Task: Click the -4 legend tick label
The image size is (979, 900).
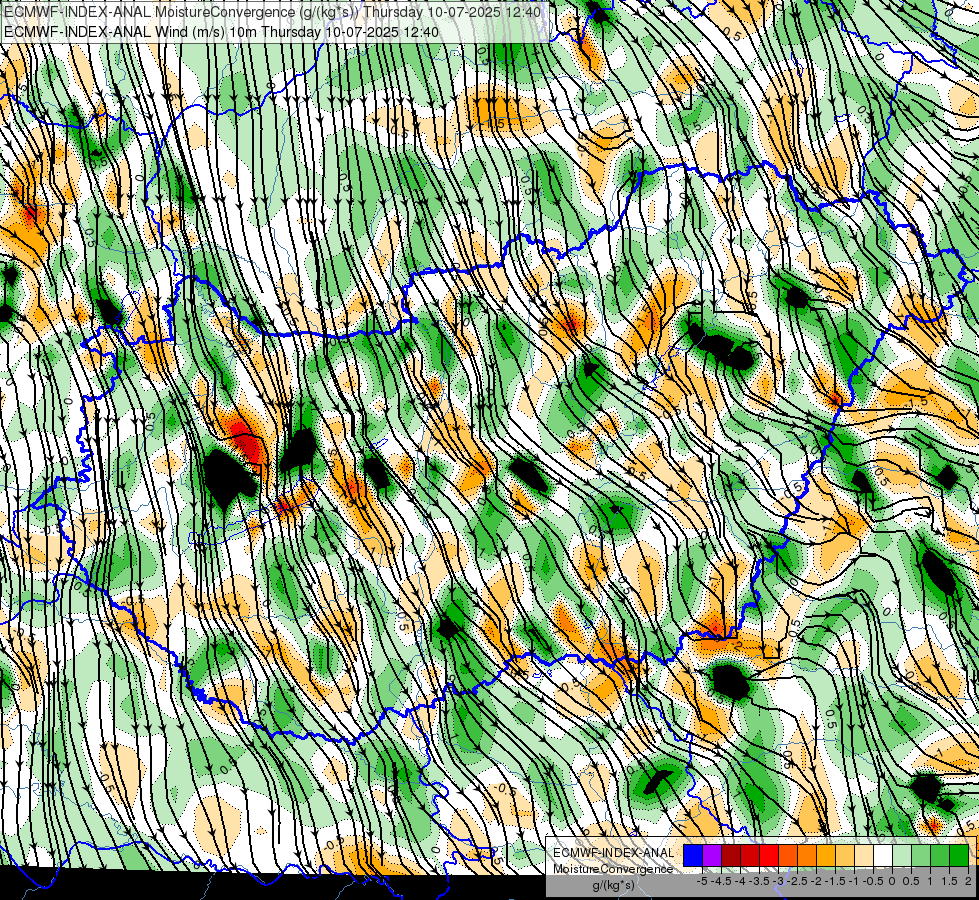Action: pyautogui.click(x=740, y=881)
